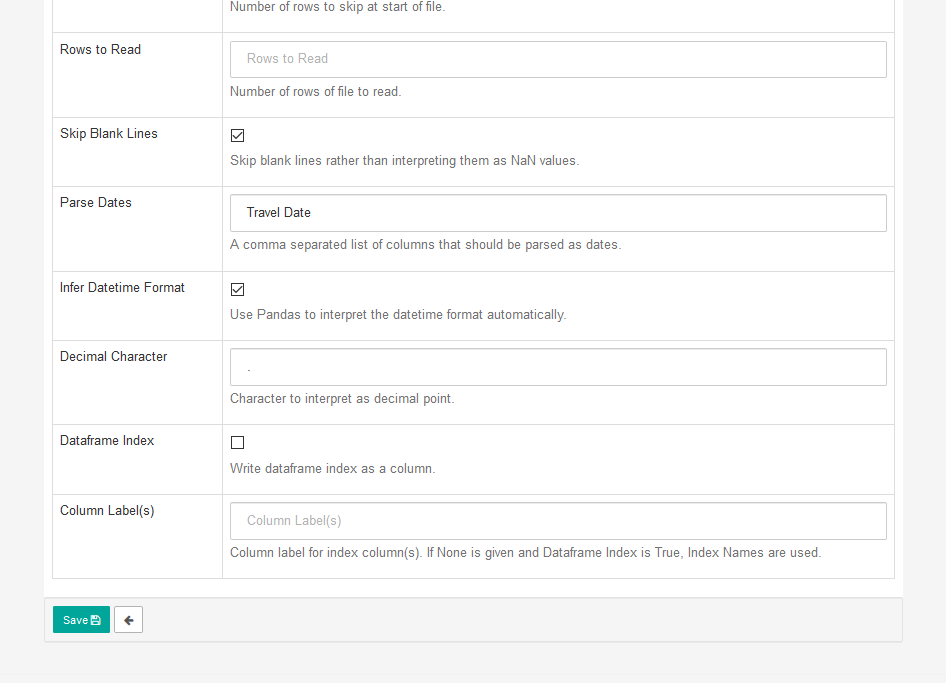The height and width of the screenshot is (683, 946).
Task: Click the 'Use Pandas to interpret' description text
Action: pos(398,314)
